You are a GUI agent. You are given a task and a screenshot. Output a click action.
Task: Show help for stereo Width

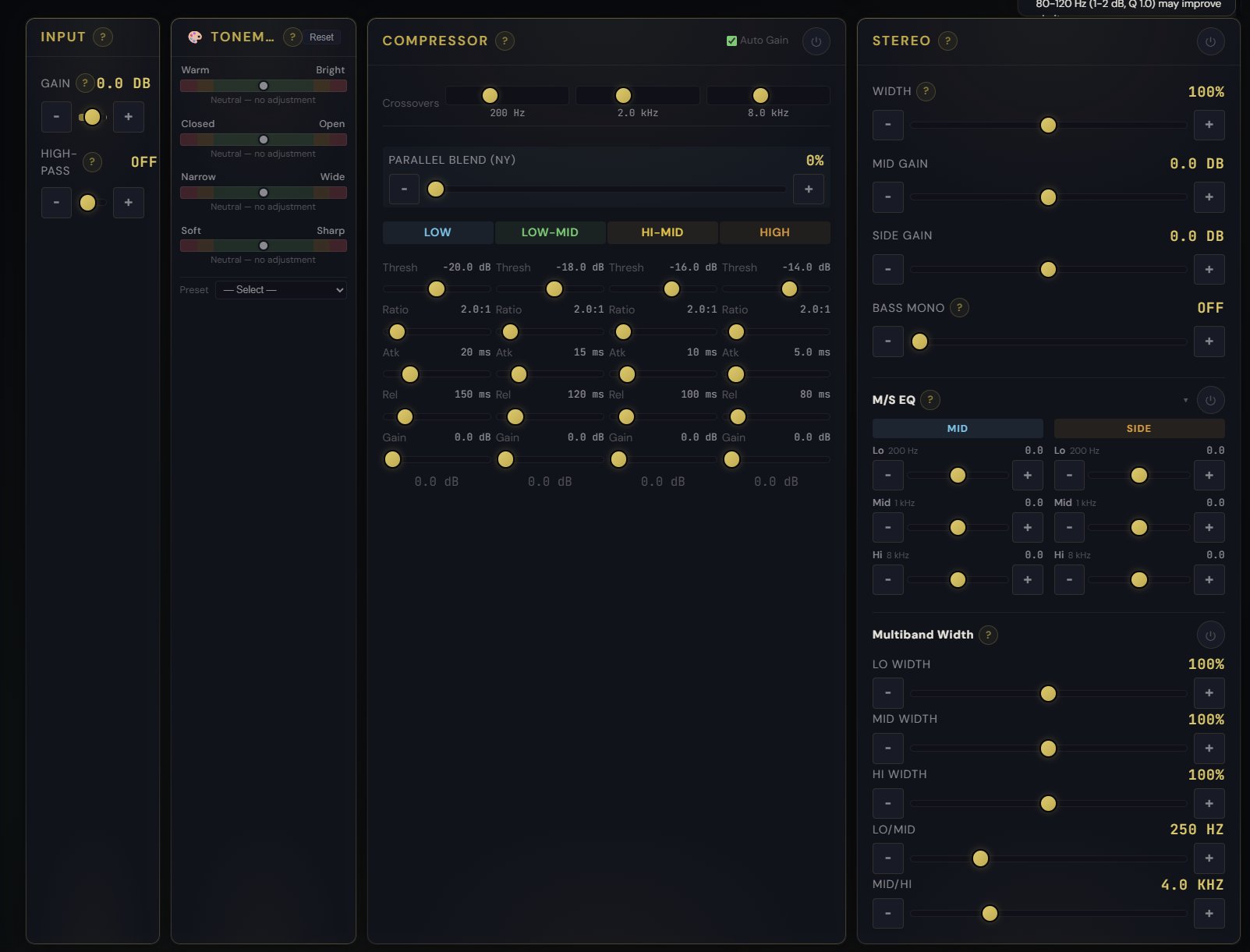pyautogui.click(x=926, y=91)
